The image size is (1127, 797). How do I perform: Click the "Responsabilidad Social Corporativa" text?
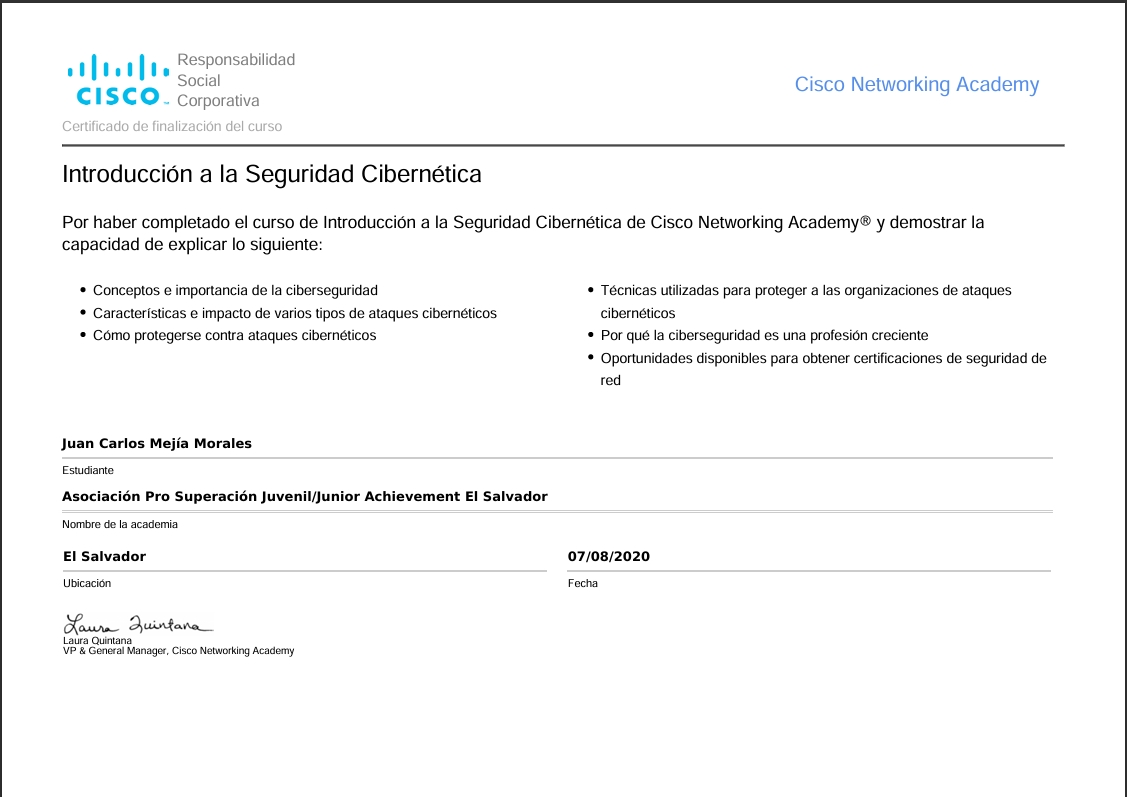click(236, 80)
